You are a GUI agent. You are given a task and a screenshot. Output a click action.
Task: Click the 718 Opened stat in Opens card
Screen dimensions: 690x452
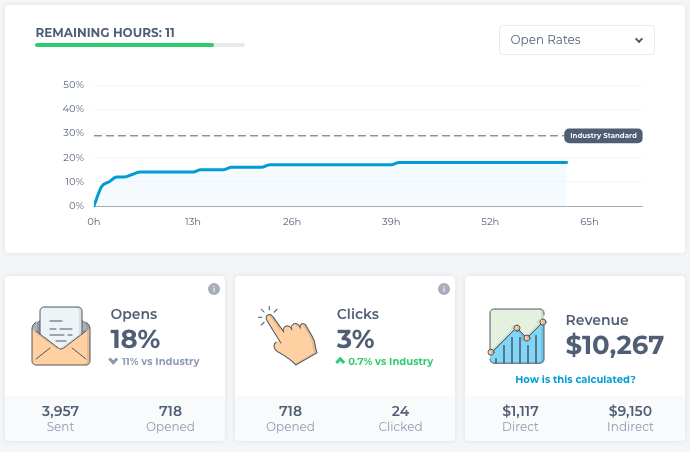pyautogui.click(x=169, y=418)
